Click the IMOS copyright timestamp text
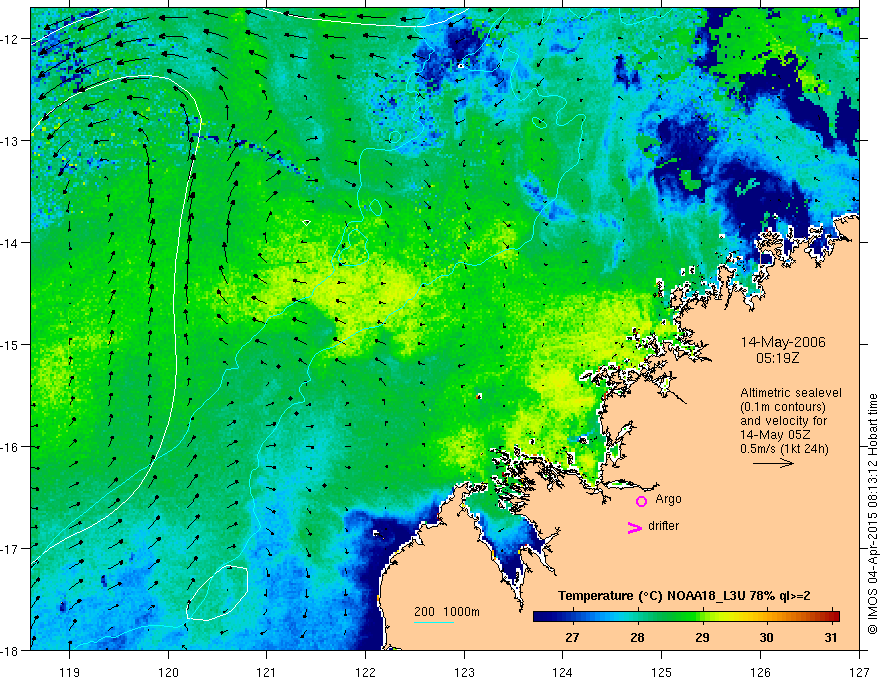 point(872,515)
